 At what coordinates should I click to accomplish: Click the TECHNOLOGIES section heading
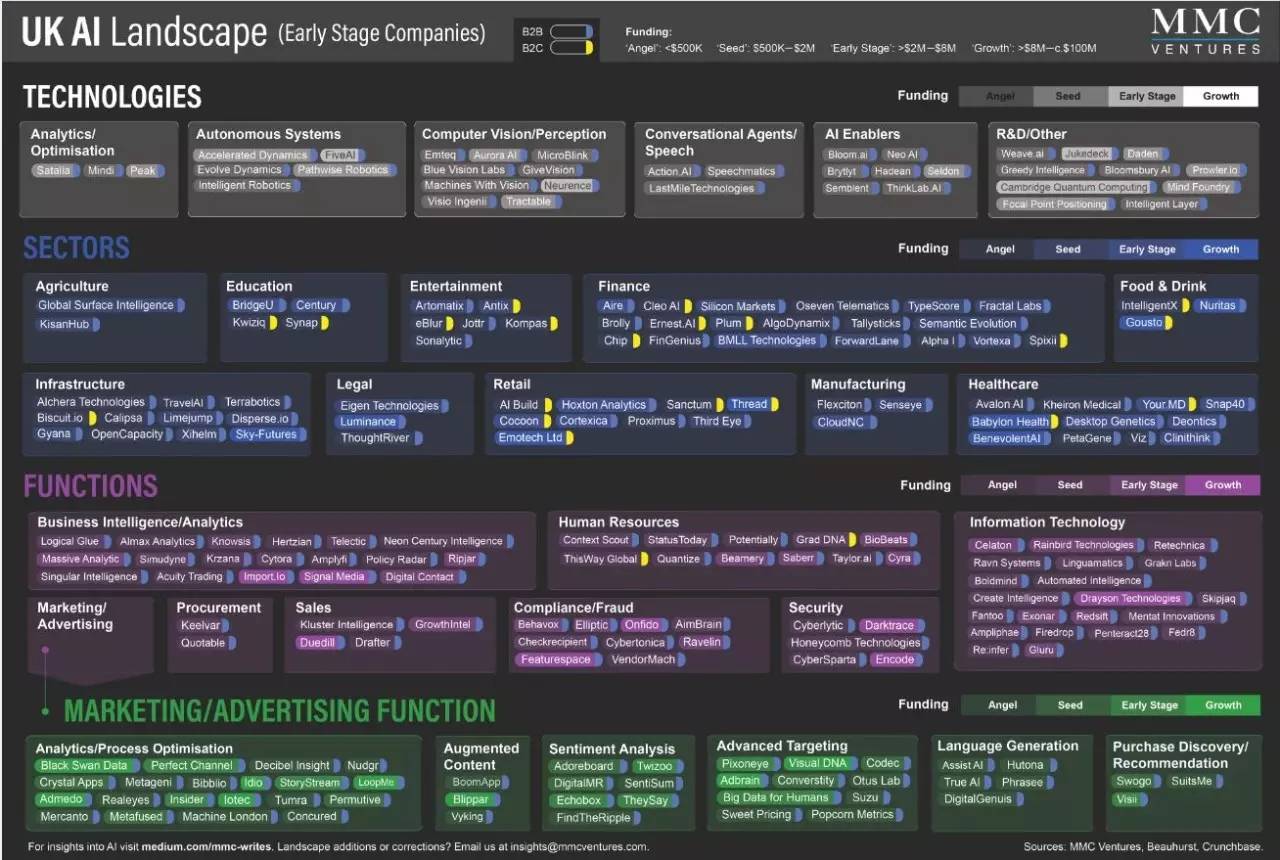(x=112, y=97)
